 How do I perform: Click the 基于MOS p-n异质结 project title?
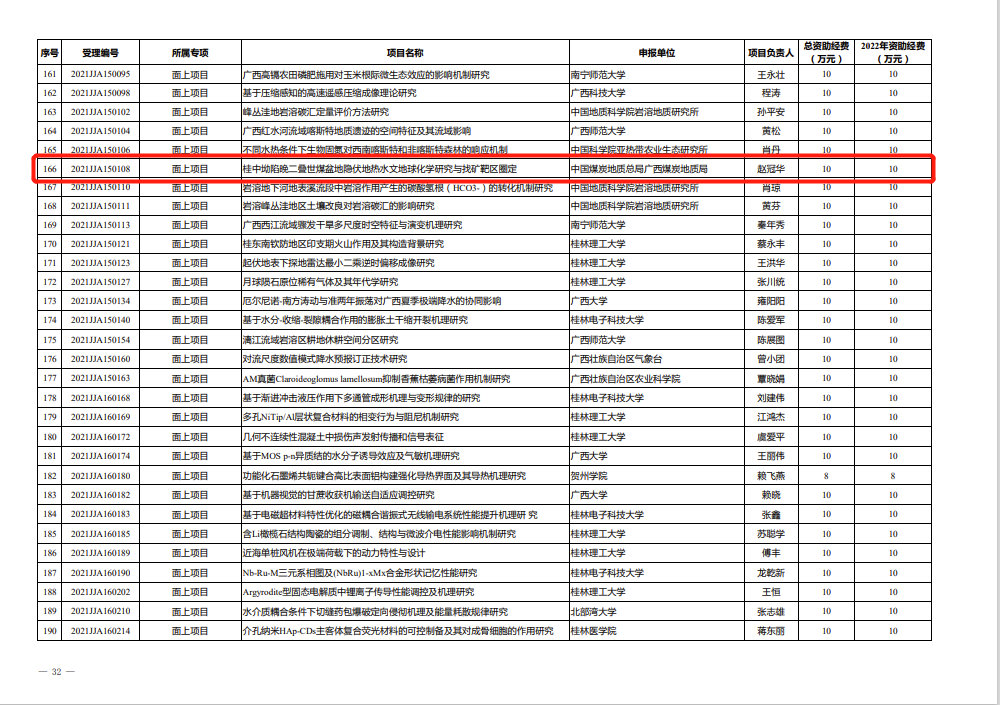point(351,456)
